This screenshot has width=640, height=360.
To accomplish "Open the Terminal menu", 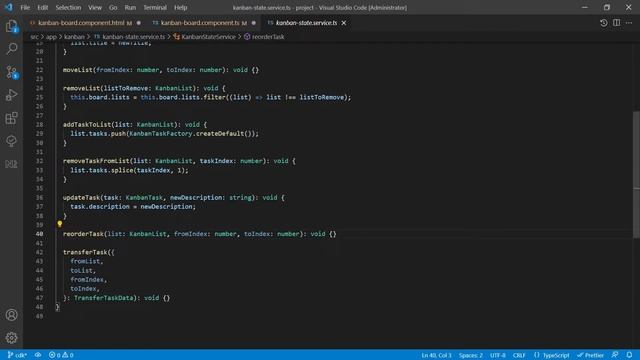I will coord(155,7).
